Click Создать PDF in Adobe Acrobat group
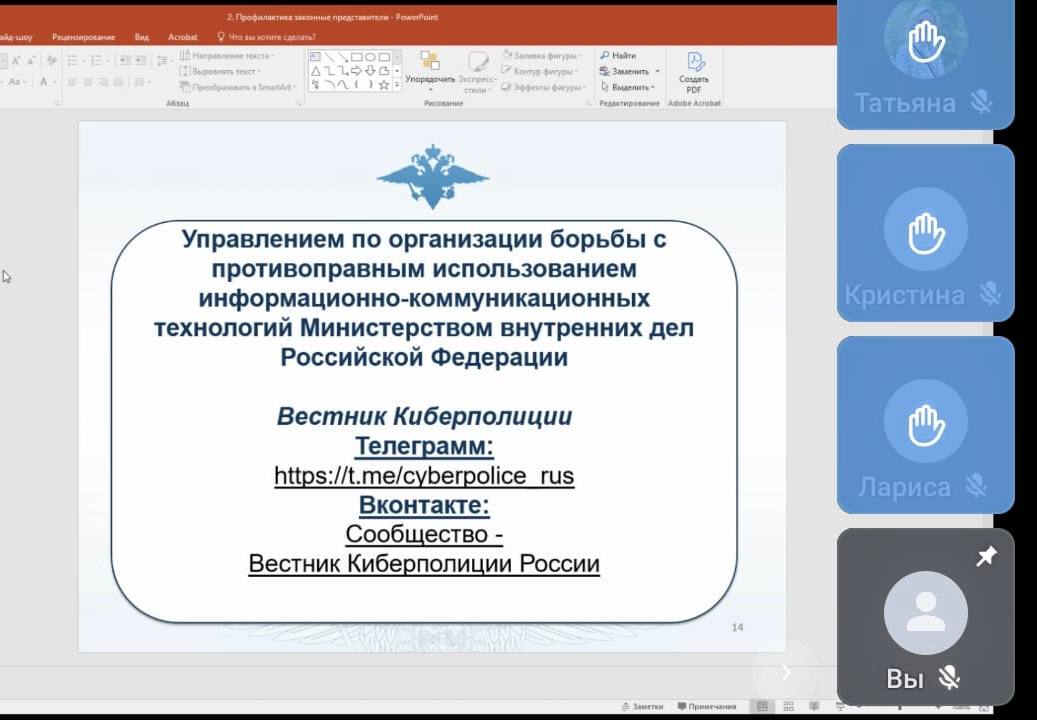Image resolution: width=1037 pixels, height=720 pixels. coord(694,72)
